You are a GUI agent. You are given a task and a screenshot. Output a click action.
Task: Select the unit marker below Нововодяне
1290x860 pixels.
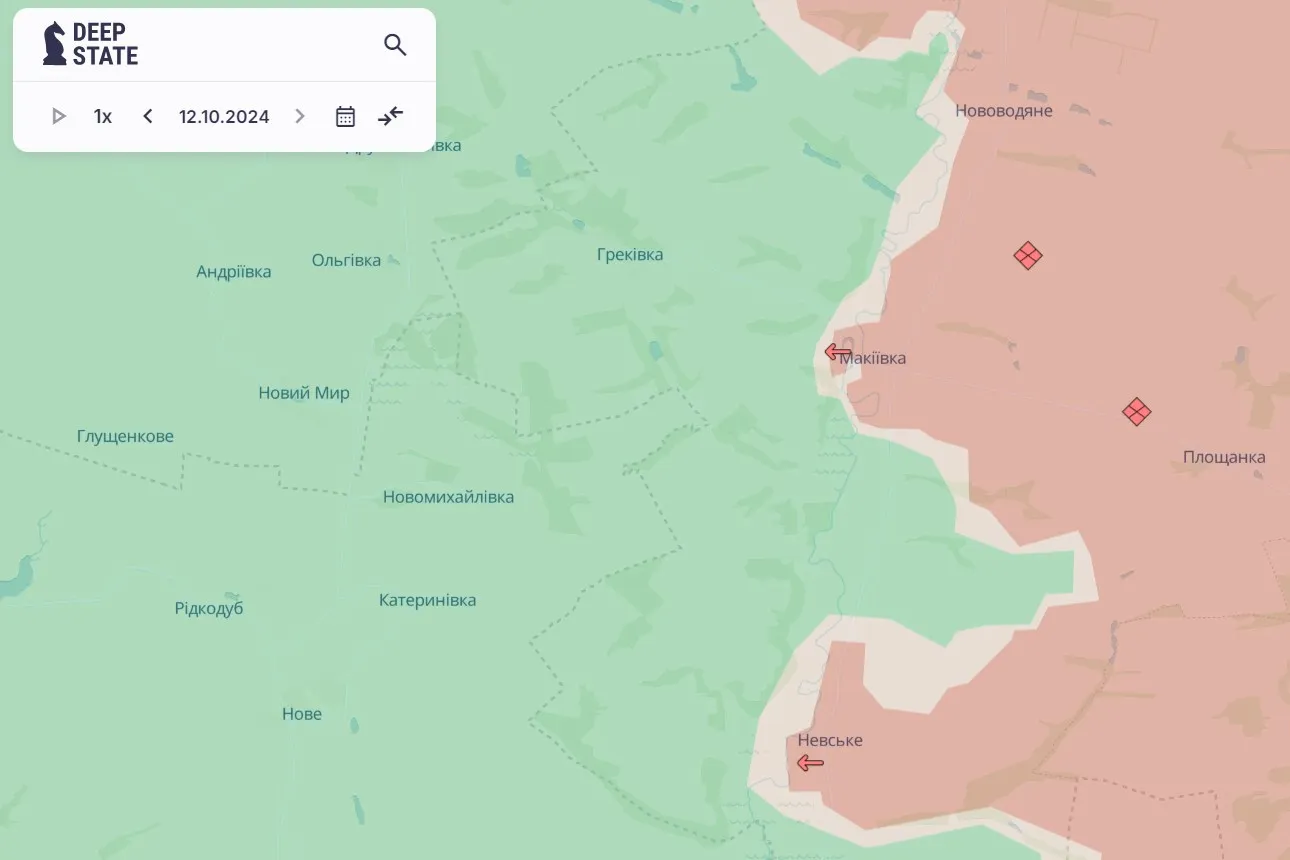[1028, 256]
